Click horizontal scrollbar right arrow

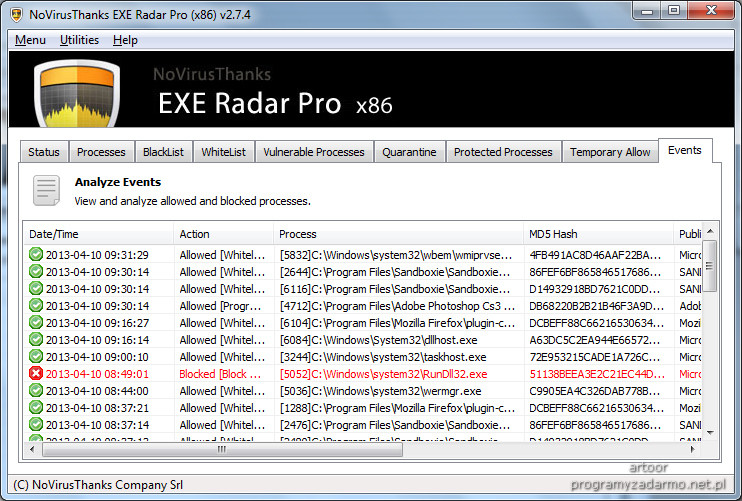point(693,449)
